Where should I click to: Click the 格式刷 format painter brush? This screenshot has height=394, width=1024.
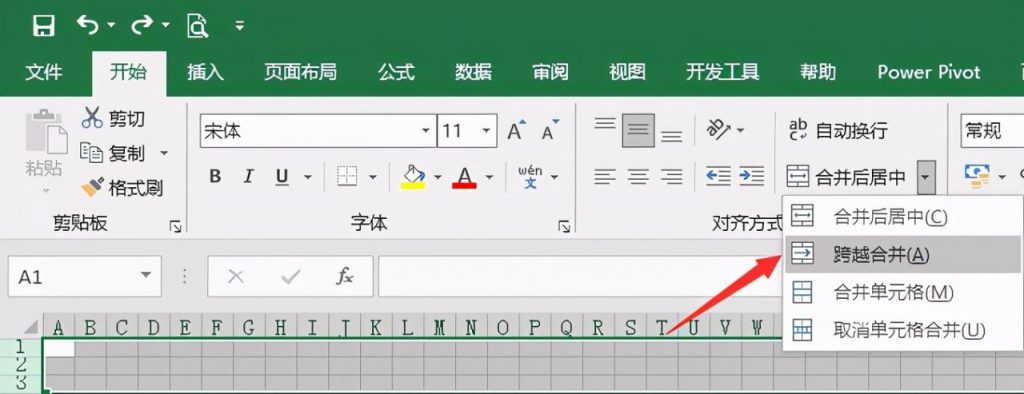coord(121,188)
